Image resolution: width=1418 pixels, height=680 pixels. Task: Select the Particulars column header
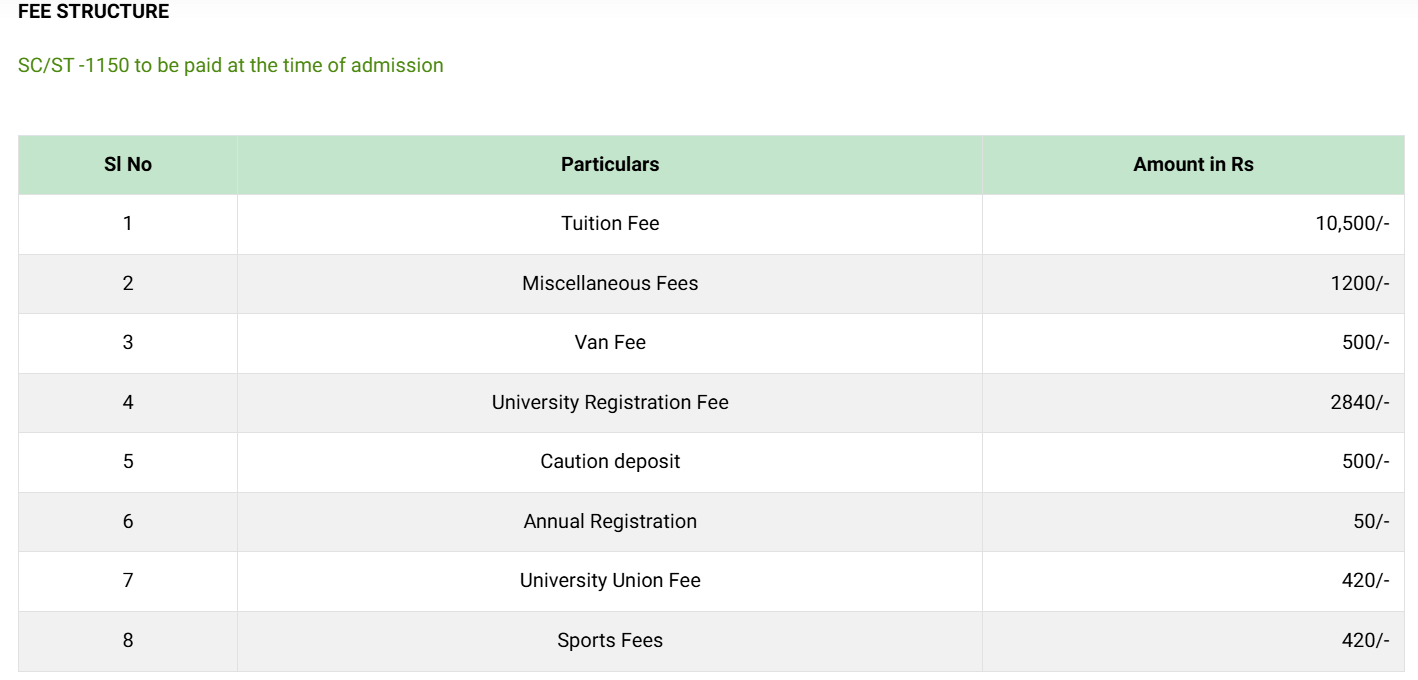coord(610,165)
